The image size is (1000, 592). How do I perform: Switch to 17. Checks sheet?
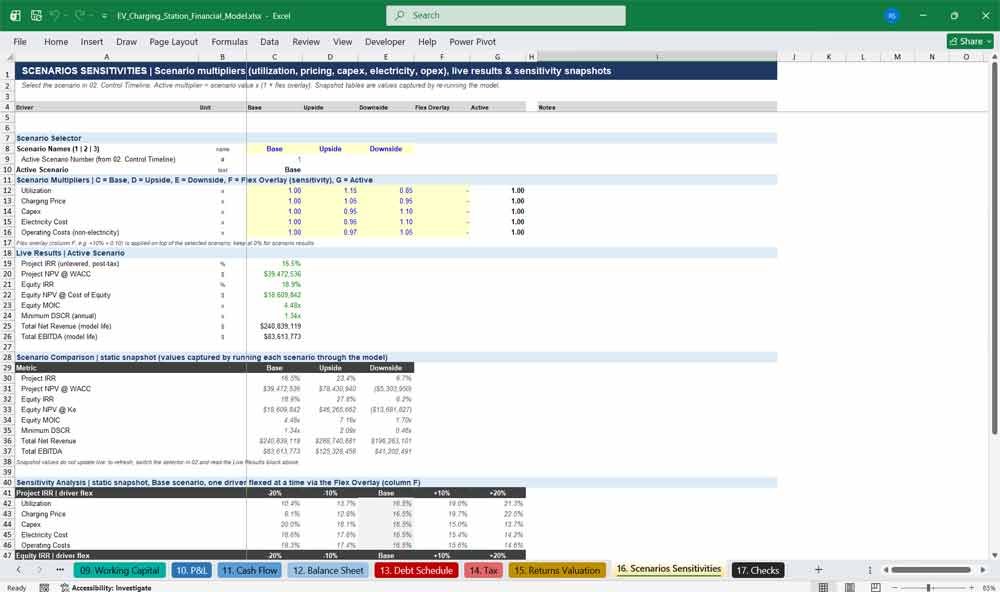pos(758,570)
